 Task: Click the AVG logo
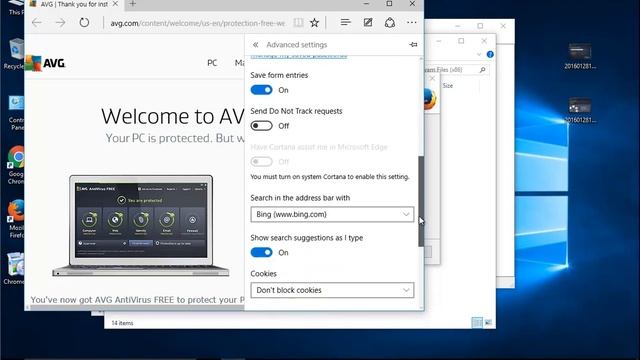[46, 63]
